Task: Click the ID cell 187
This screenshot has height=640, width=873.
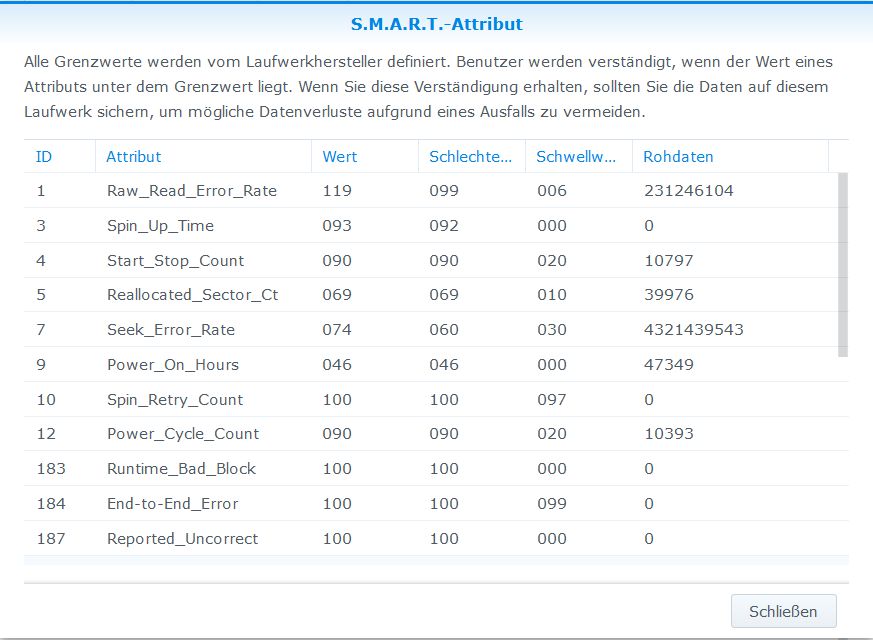Action: coord(51,539)
